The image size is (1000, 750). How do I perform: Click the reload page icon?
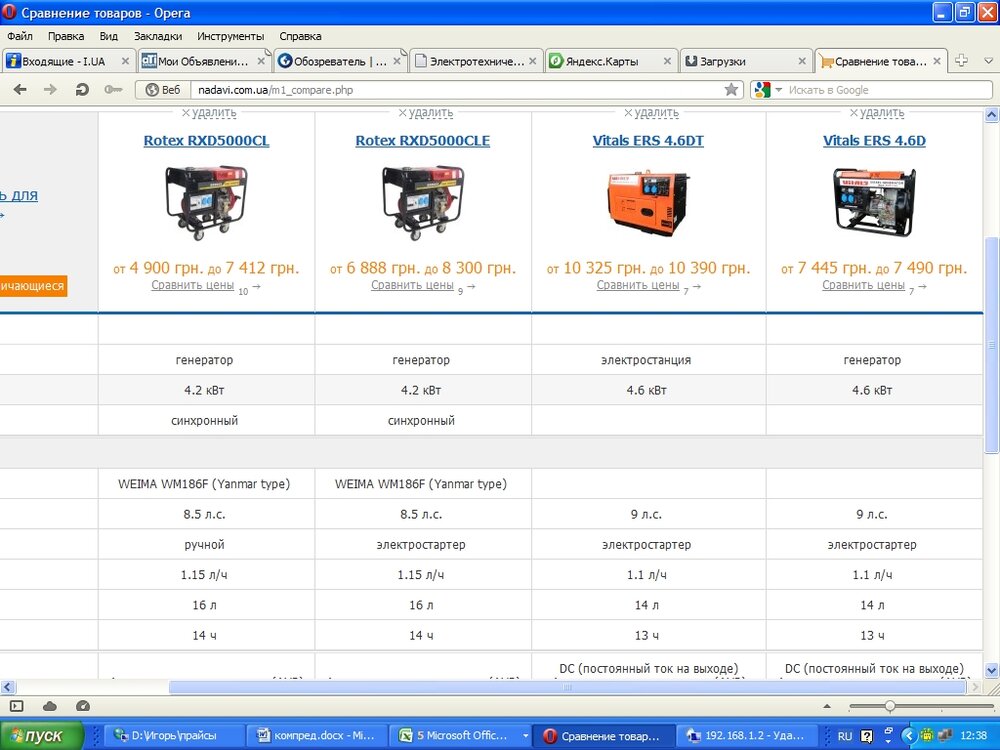click(x=82, y=89)
